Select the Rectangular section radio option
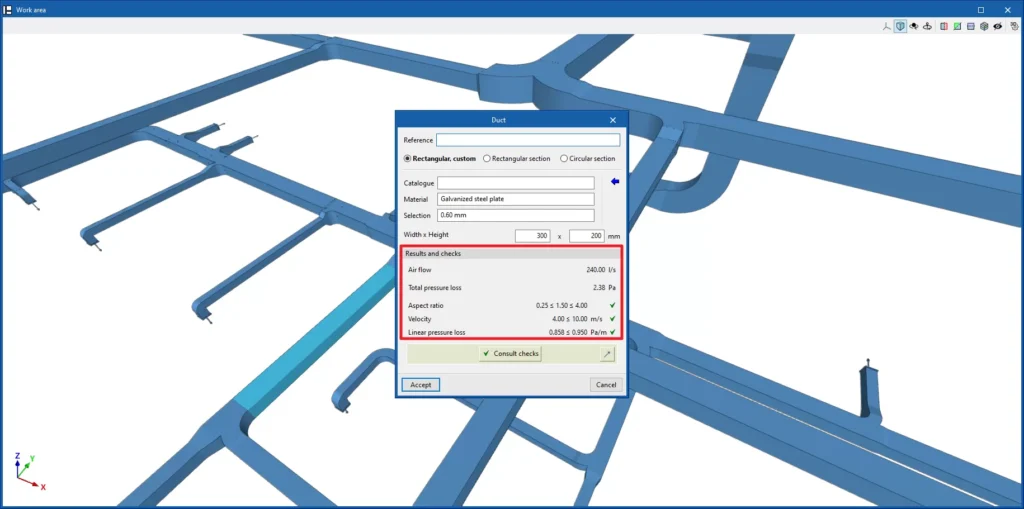The image size is (1024, 509). 487,158
